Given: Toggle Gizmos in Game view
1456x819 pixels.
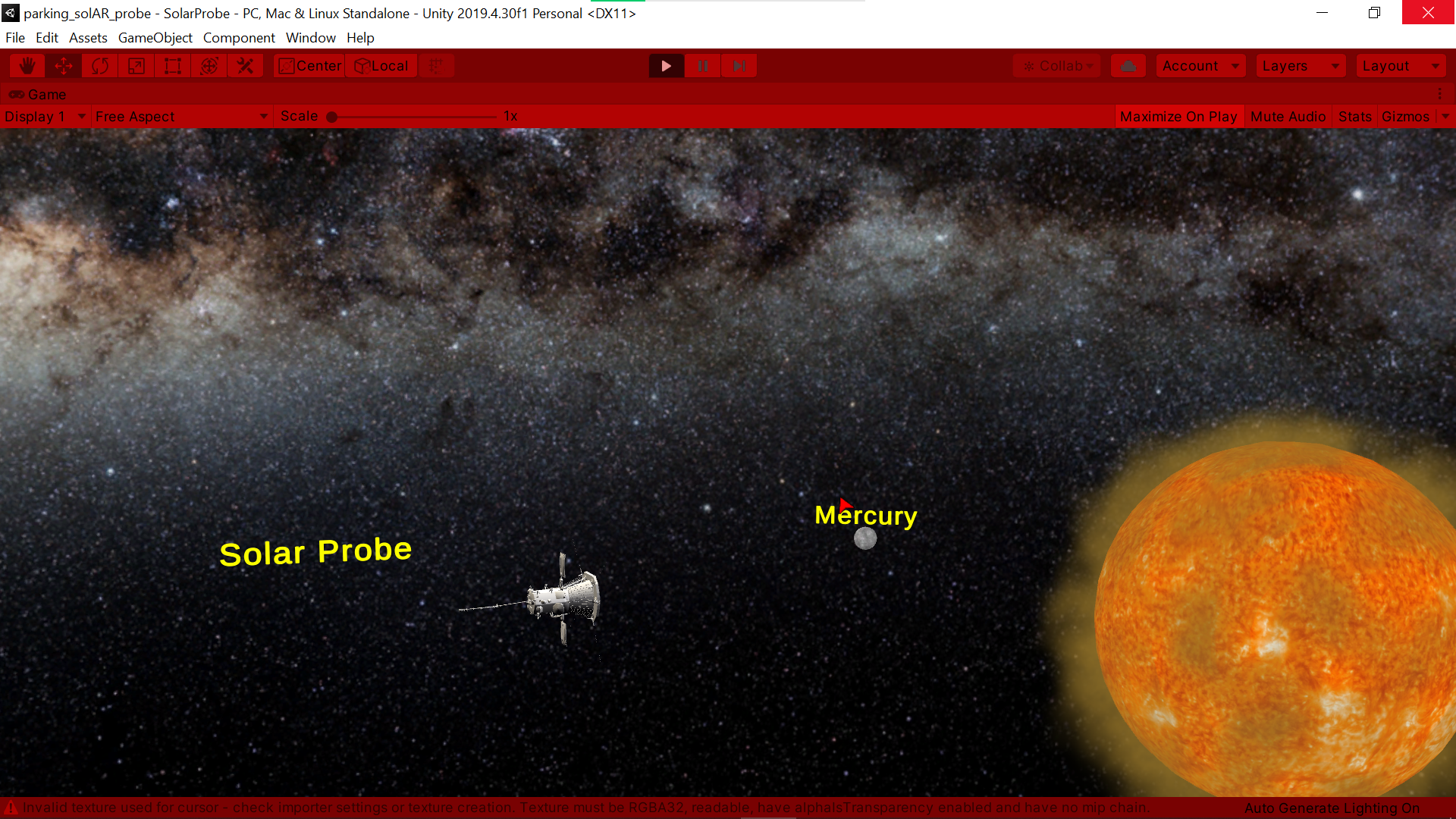Looking at the screenshot, I should [1405, 116].
